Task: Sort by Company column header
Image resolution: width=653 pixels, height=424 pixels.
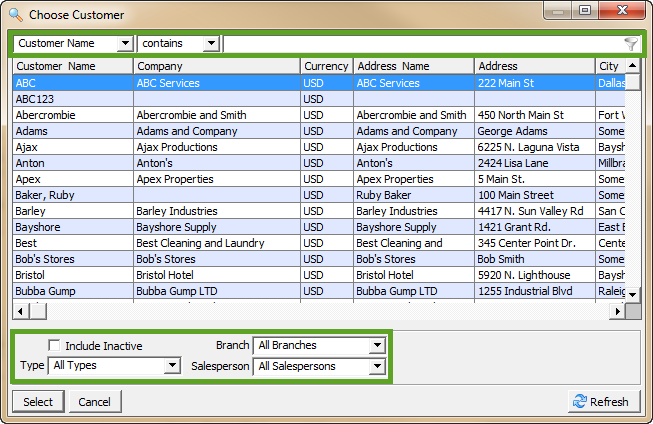Action: point(216,66)
